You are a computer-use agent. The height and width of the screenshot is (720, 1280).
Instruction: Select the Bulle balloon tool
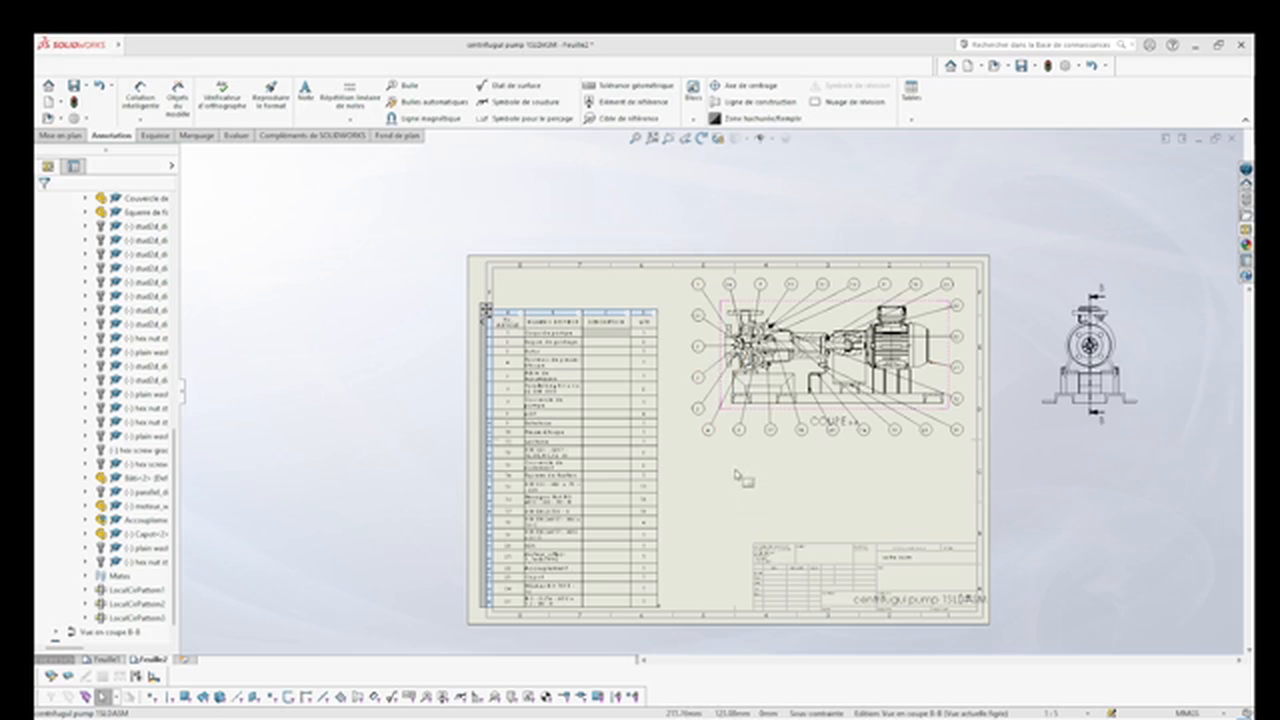[403, 86]
